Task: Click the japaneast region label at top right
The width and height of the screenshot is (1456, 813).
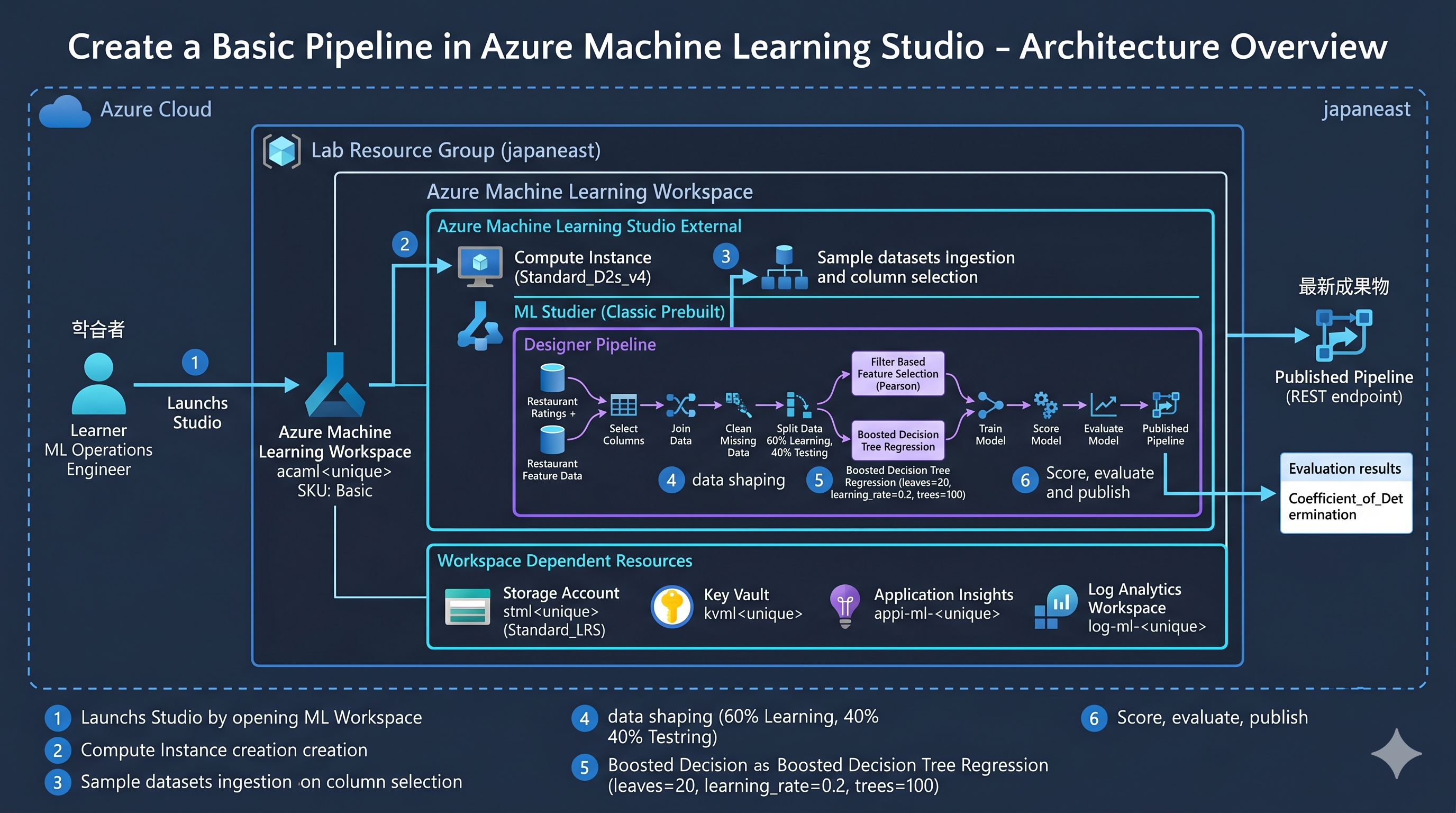Action: 1366,109
